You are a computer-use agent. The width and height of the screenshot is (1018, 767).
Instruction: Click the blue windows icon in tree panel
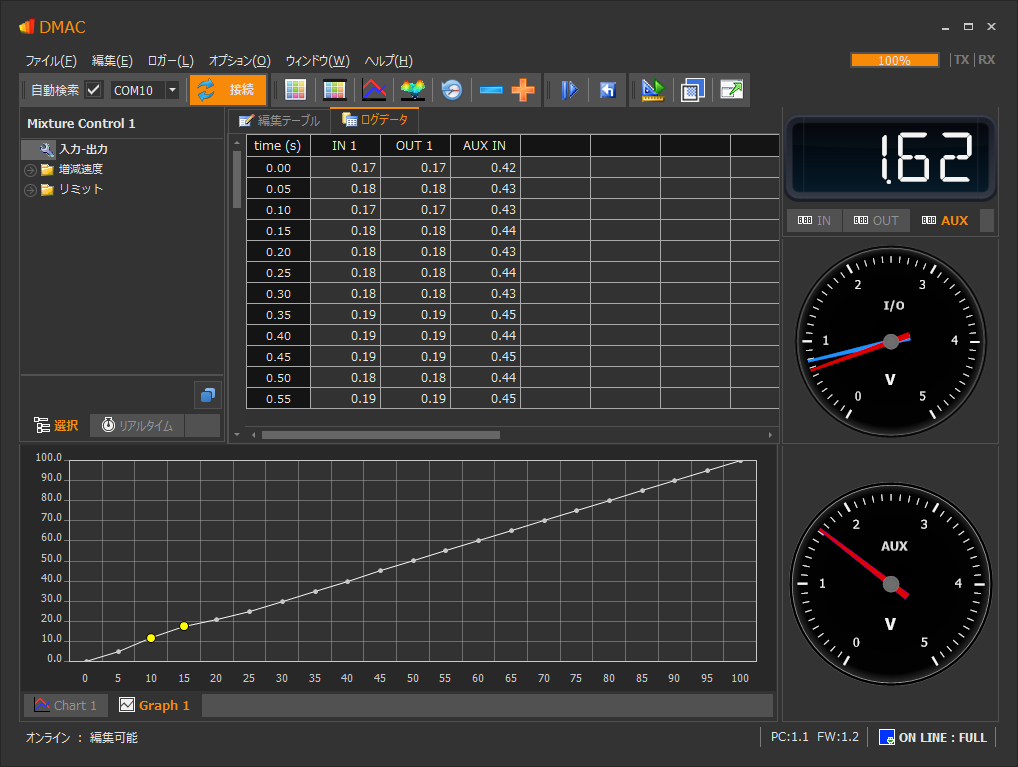coord(208,395)
